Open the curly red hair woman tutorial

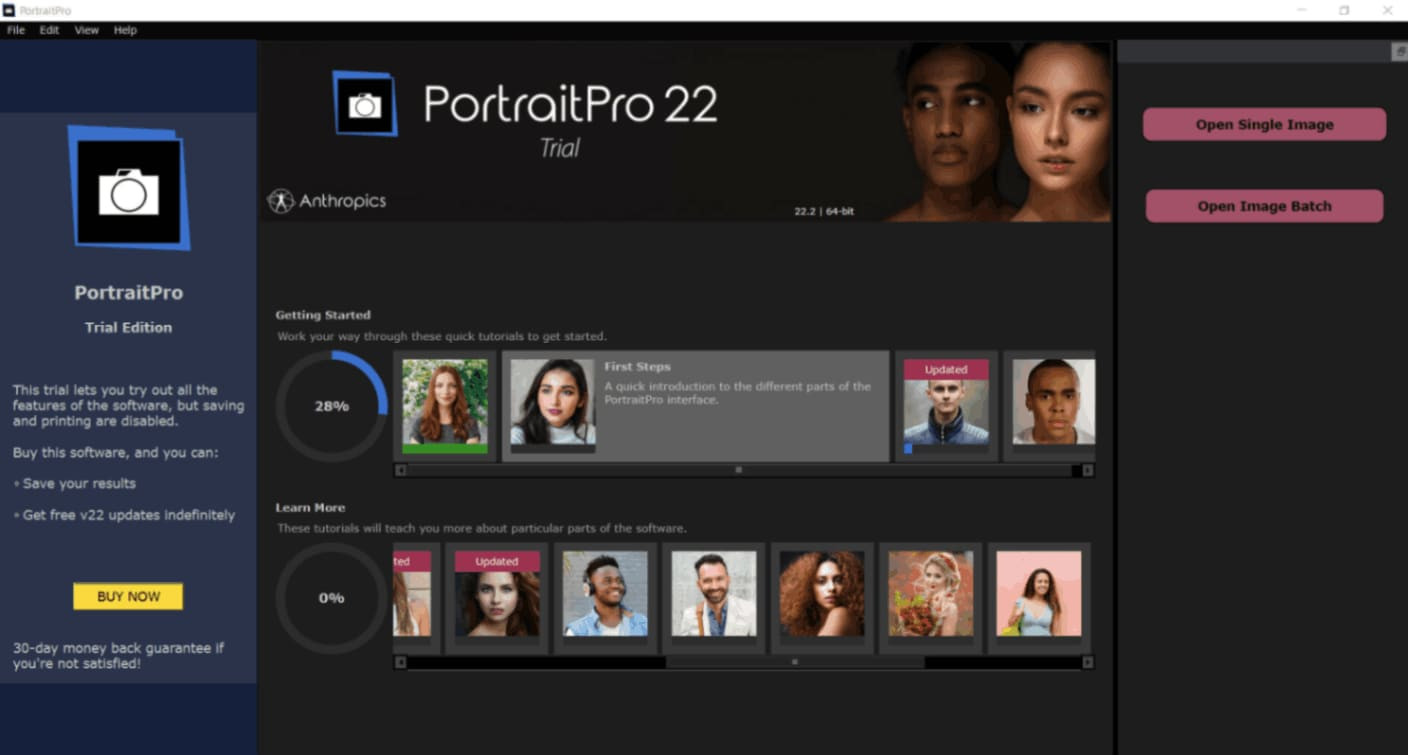coord(822,598)
